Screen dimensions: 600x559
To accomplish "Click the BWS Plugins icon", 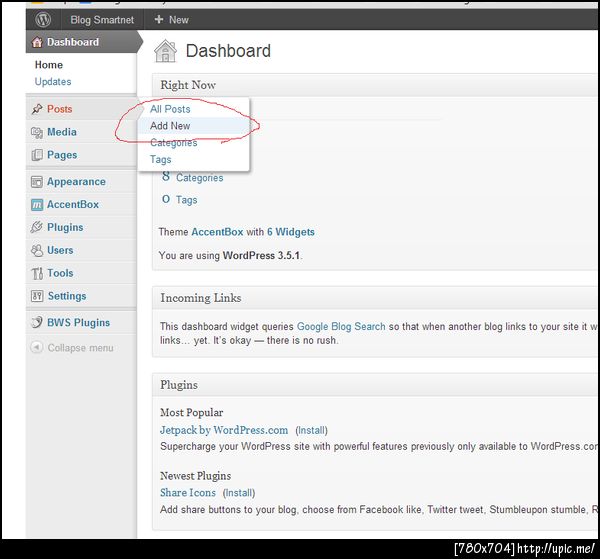I will pos(37,323).
